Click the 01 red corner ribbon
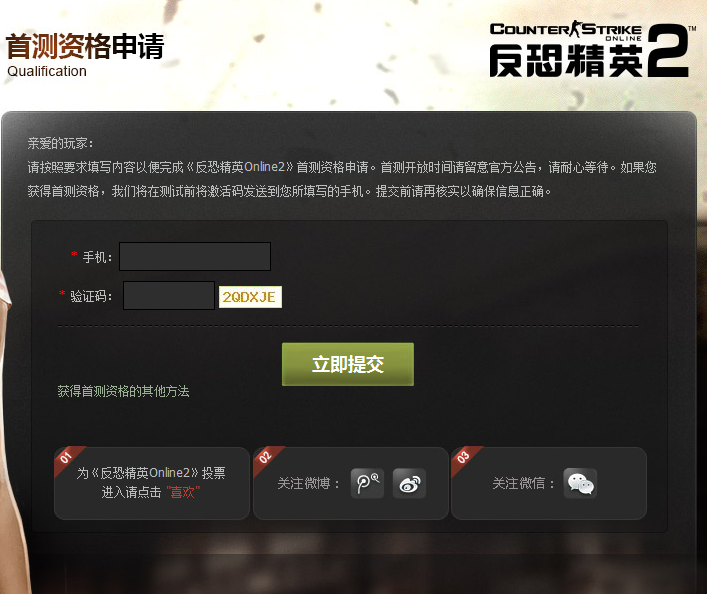This screenshot has width=707, height=594. click(67, 459)
